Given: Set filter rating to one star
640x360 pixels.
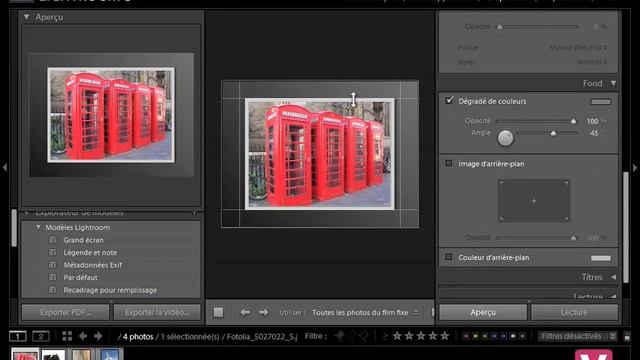Looking at the screenshot, I should 397,336.
